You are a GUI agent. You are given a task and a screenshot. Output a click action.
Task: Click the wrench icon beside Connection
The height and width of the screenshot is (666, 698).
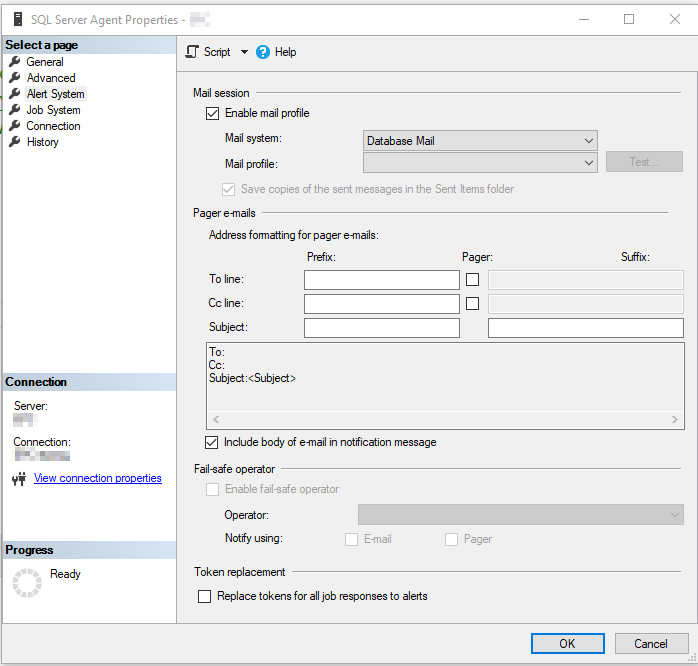(15, 126)
